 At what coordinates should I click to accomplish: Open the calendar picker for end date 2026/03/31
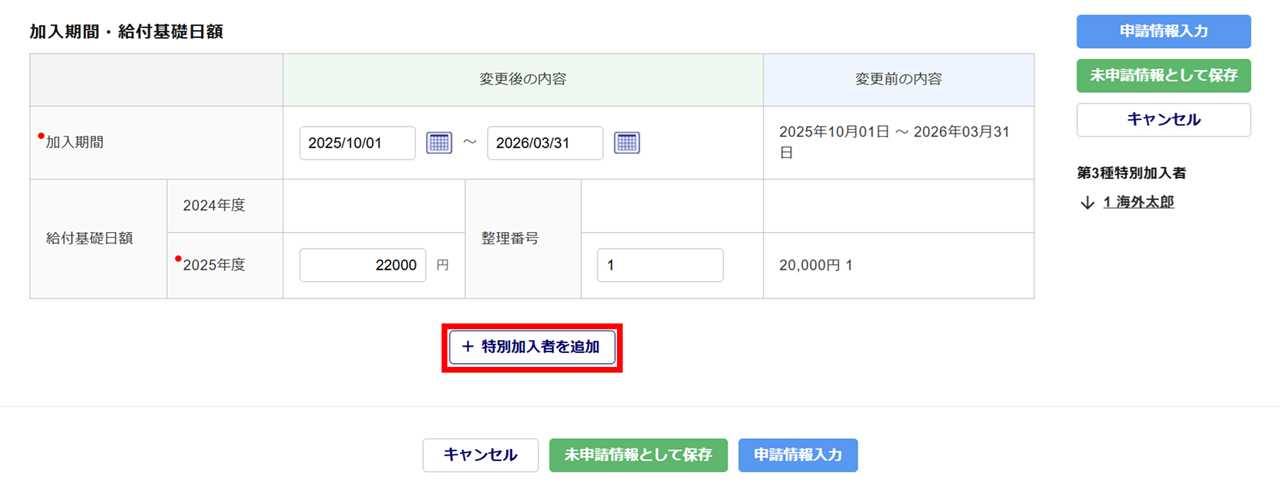tap(626, 143)
